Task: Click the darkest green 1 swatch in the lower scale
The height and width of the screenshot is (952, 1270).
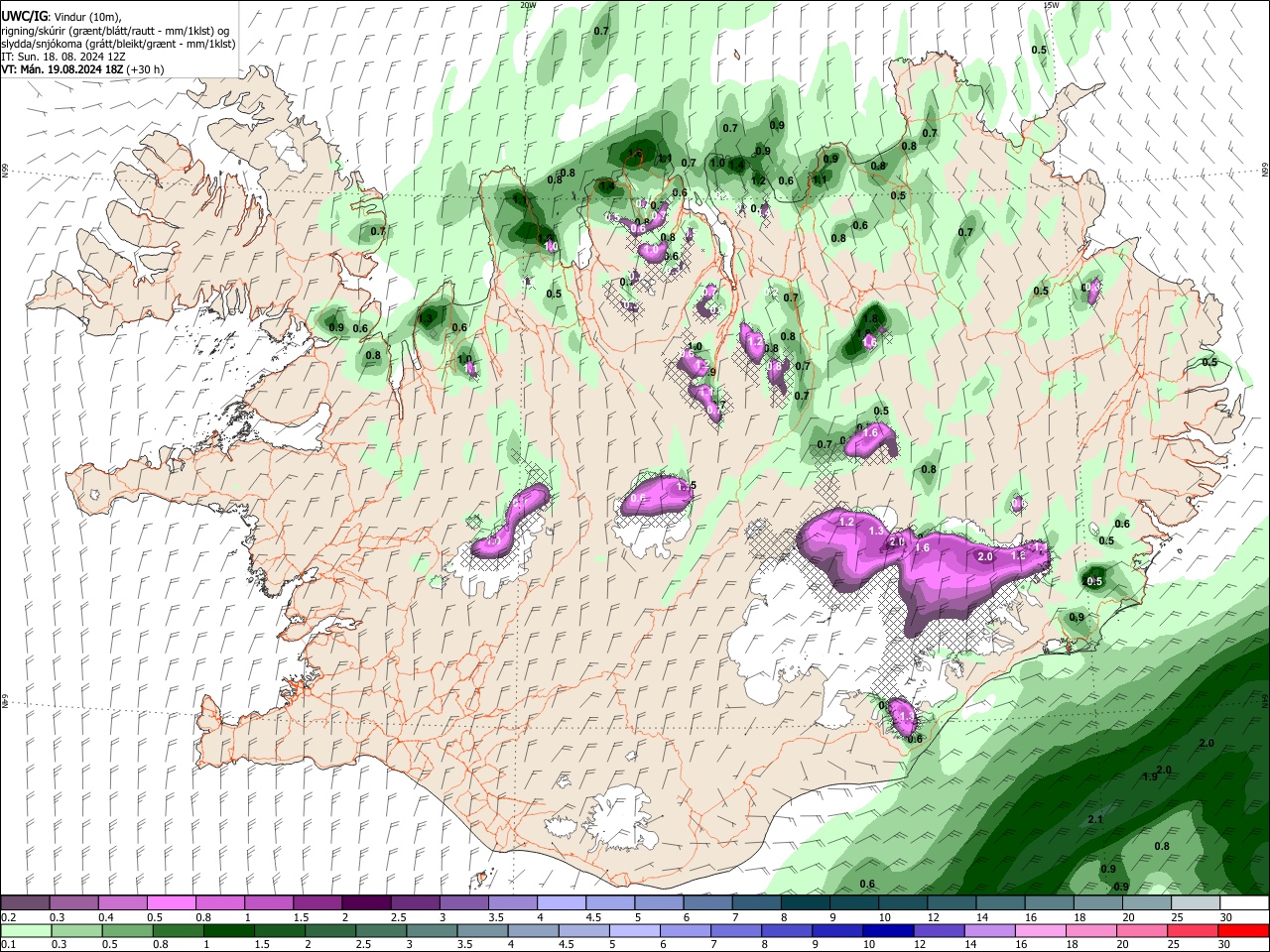Action: [228, 930]
